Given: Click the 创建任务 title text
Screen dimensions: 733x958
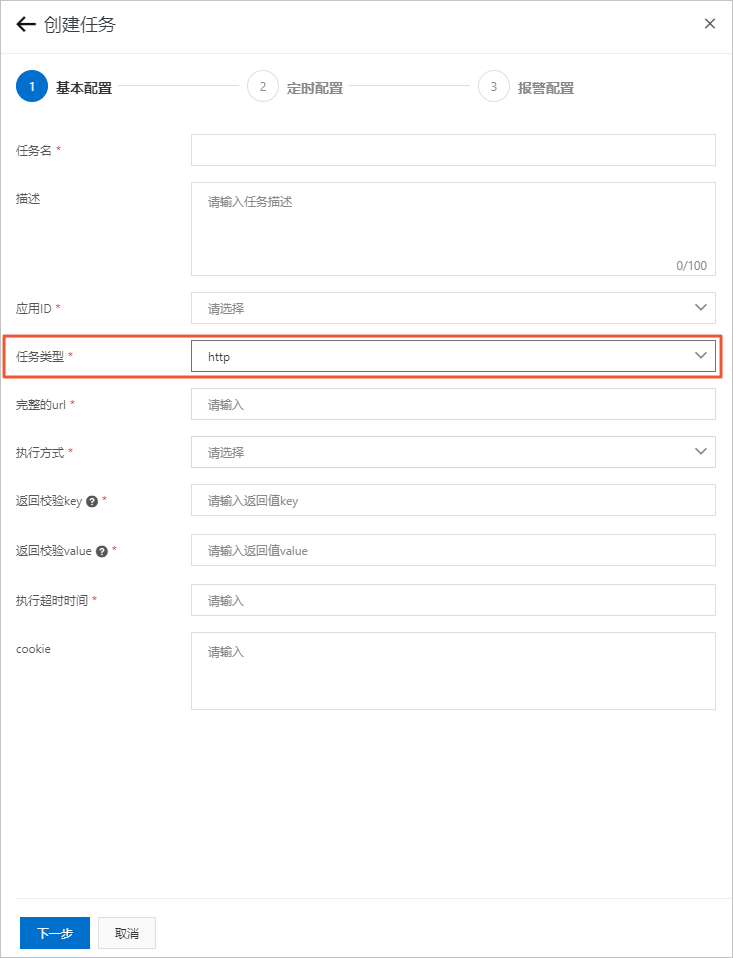Looking at the screenshot, I should tap(79, 24).
